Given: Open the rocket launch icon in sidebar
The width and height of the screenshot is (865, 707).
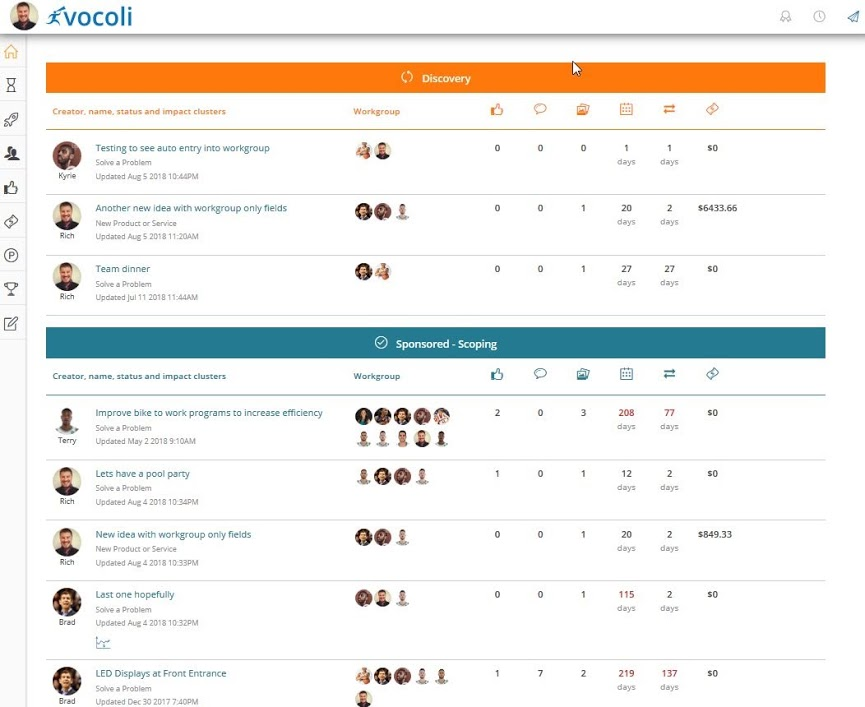Looking at the screenshot, I should tap(12, 120).
